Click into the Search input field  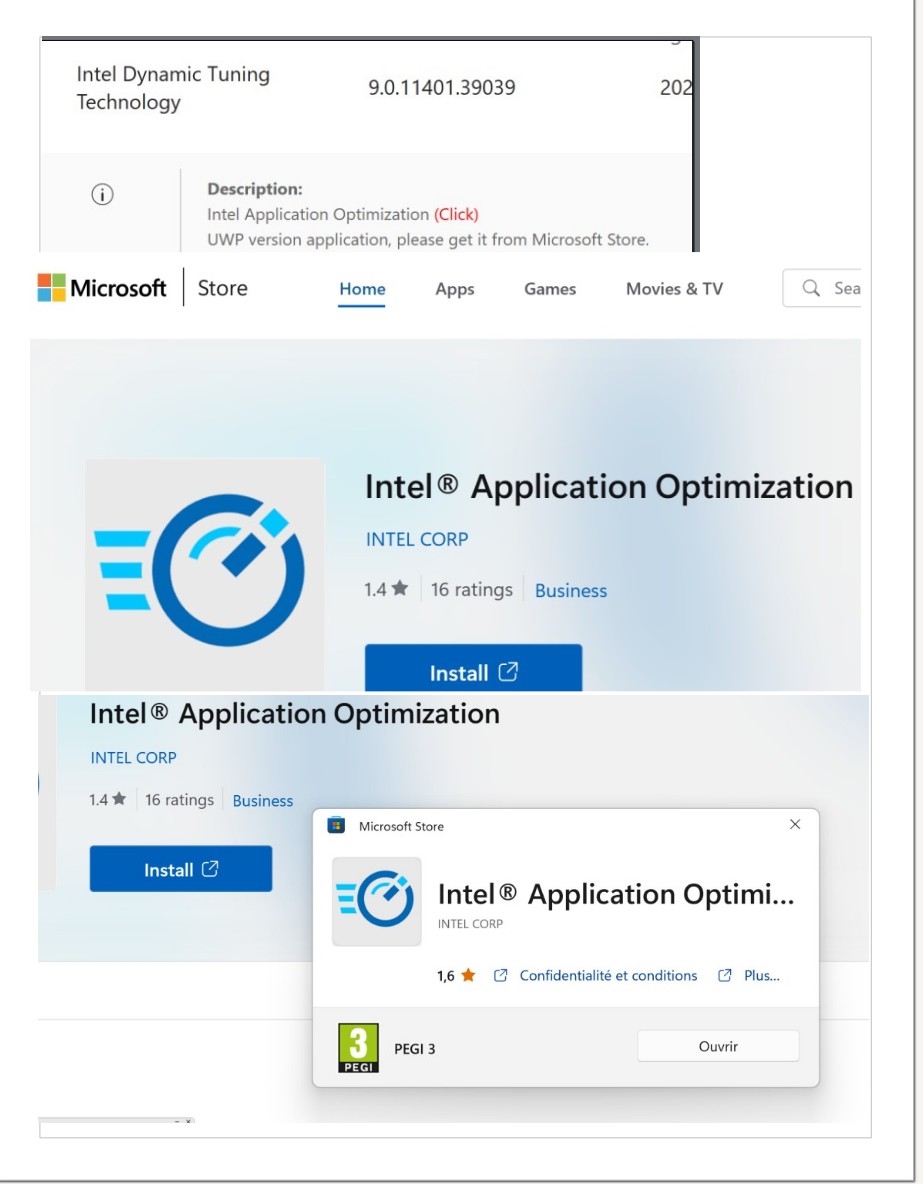(822, 288)
